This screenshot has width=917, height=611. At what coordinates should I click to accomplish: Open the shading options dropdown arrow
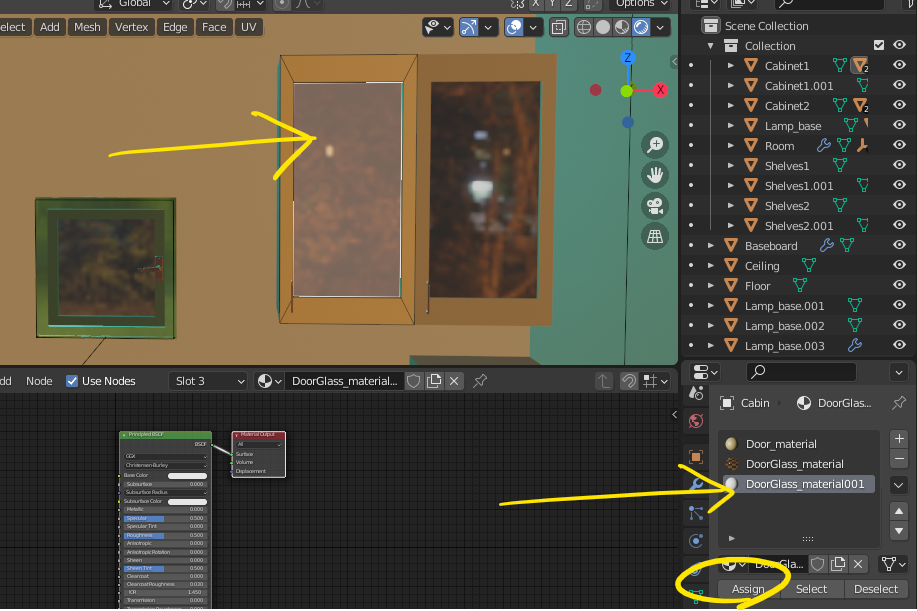[x=660, y=27]
